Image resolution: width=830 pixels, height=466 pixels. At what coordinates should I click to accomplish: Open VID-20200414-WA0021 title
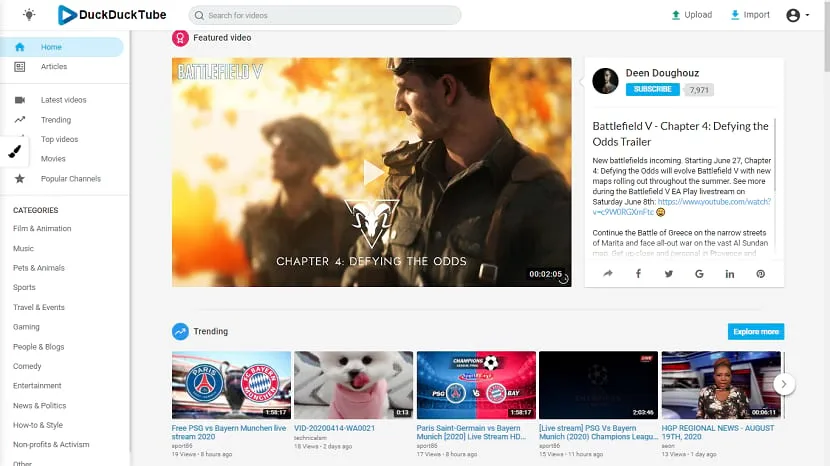335,428
